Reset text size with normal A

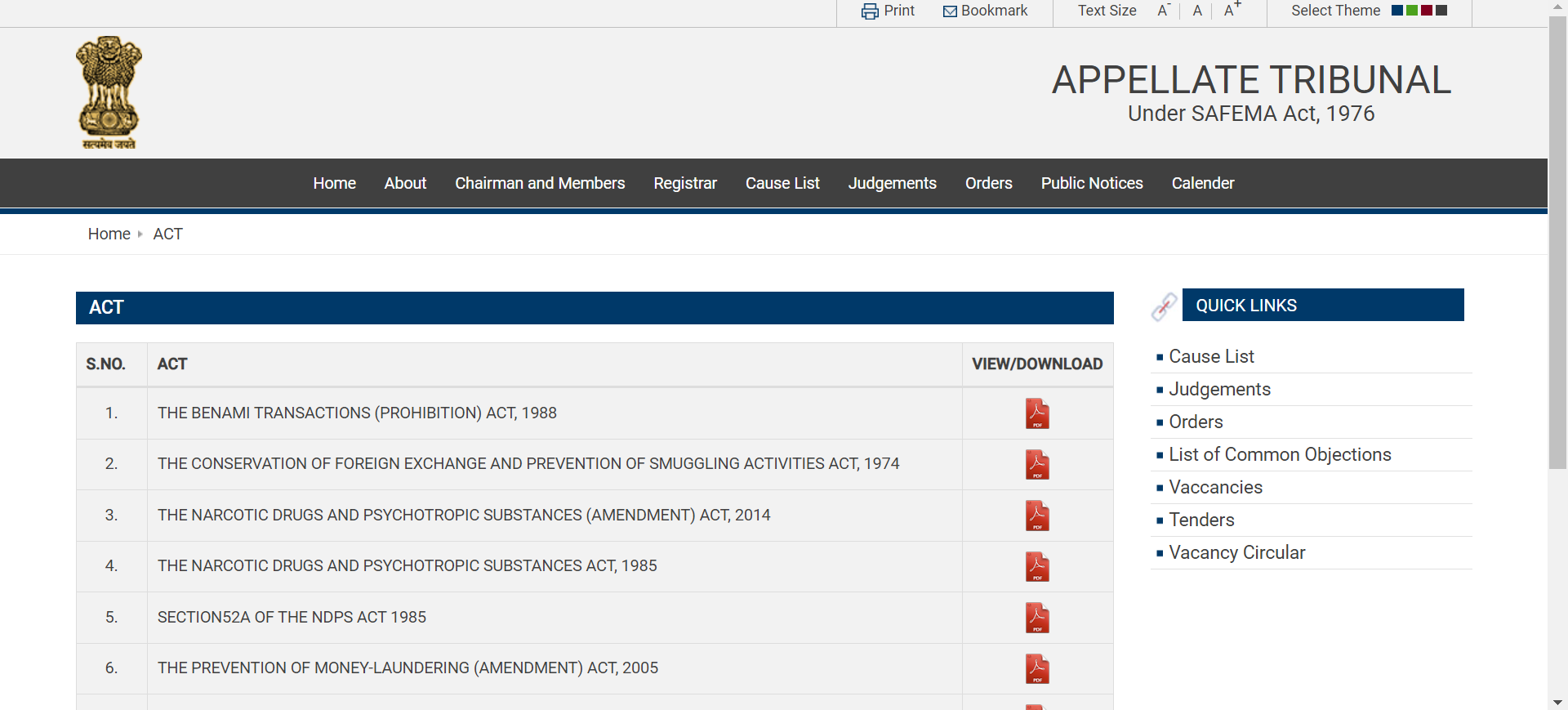click(1197, 11)
